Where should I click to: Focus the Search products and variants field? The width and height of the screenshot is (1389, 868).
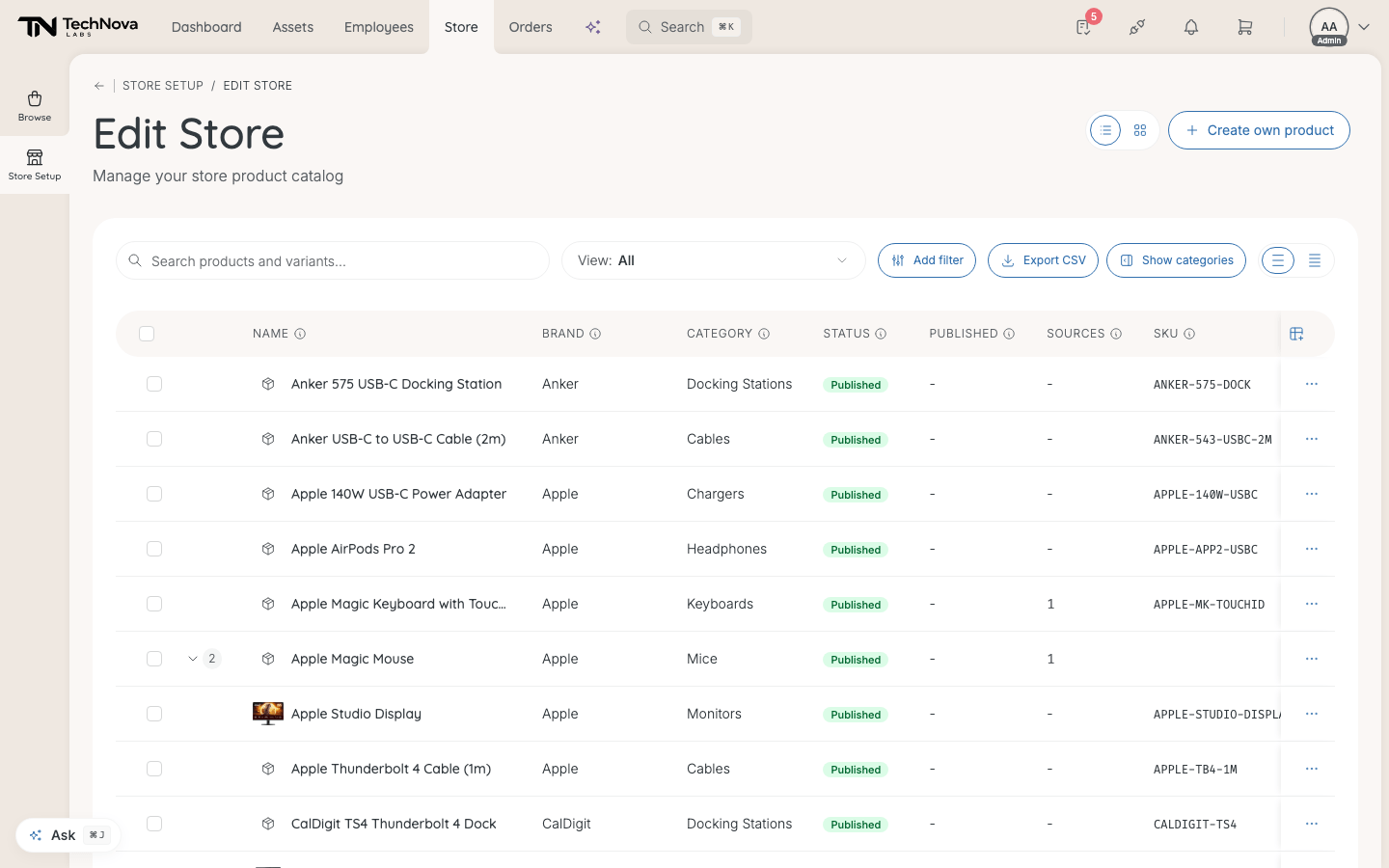pos(333,260)
